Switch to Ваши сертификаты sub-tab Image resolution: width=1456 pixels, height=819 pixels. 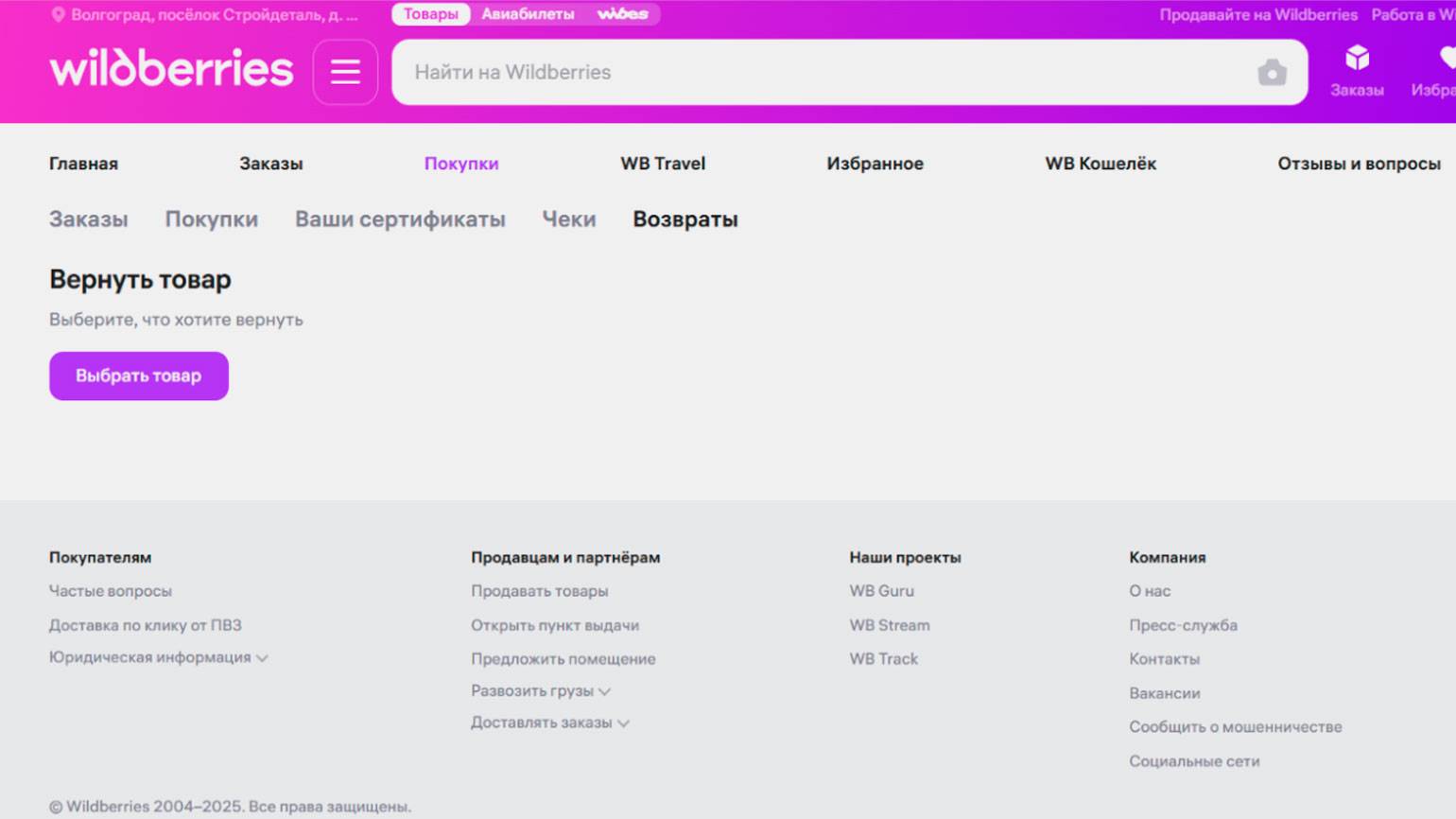400,219
